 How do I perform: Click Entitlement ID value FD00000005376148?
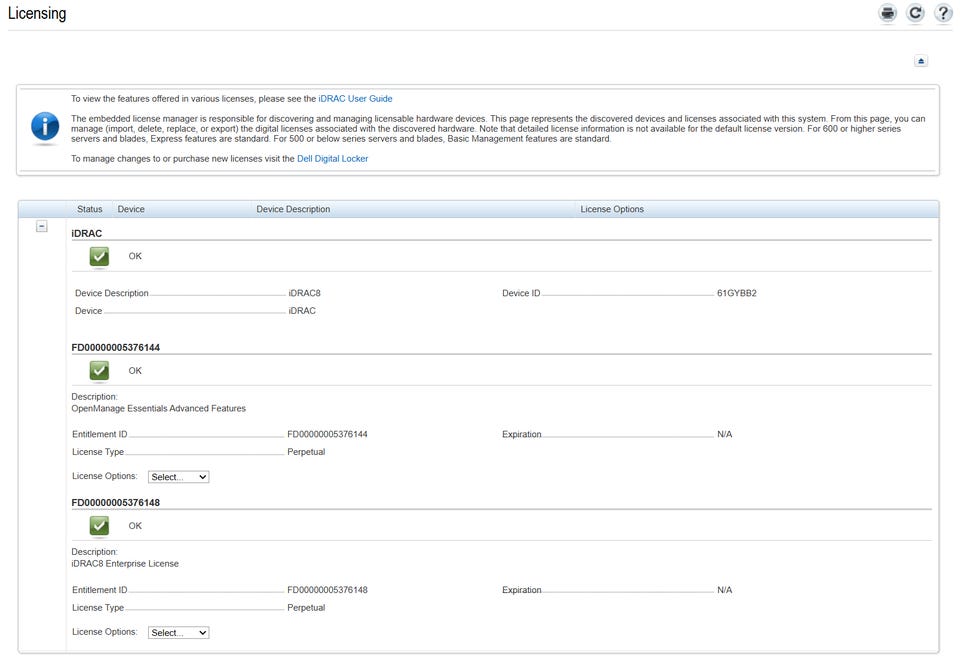click(328, 590)
